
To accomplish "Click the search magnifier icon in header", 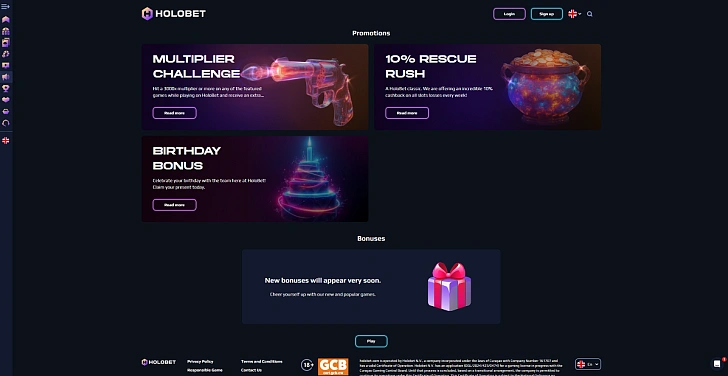I will (590, 14).
